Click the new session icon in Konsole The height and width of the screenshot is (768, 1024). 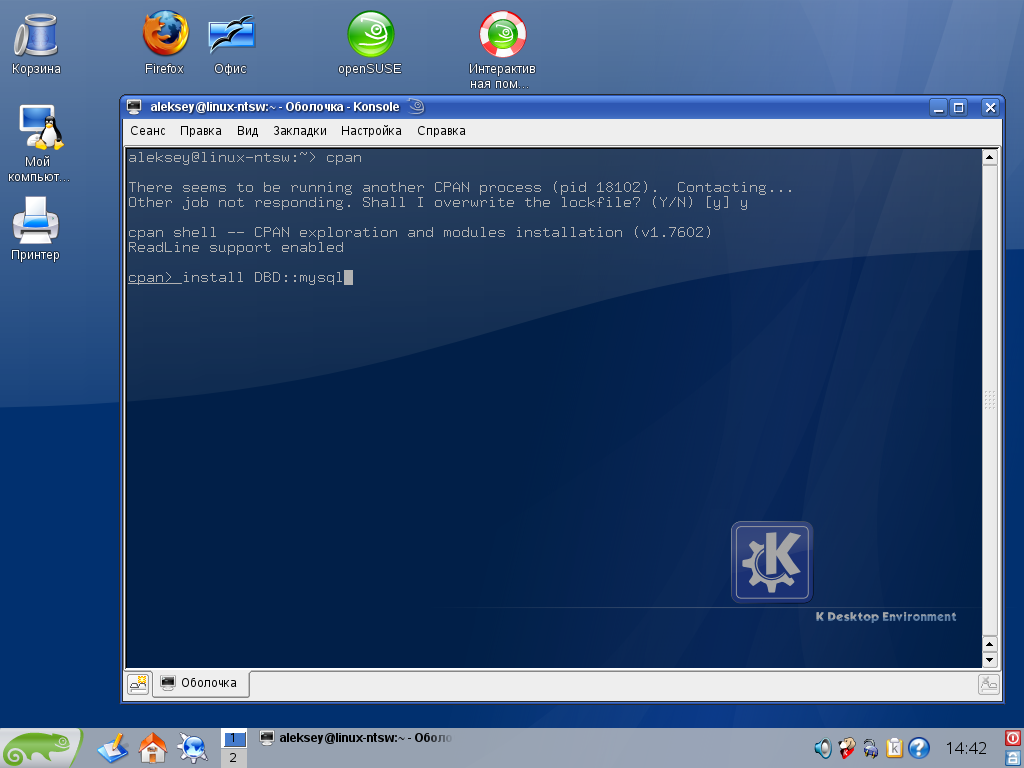coord(138,683)
